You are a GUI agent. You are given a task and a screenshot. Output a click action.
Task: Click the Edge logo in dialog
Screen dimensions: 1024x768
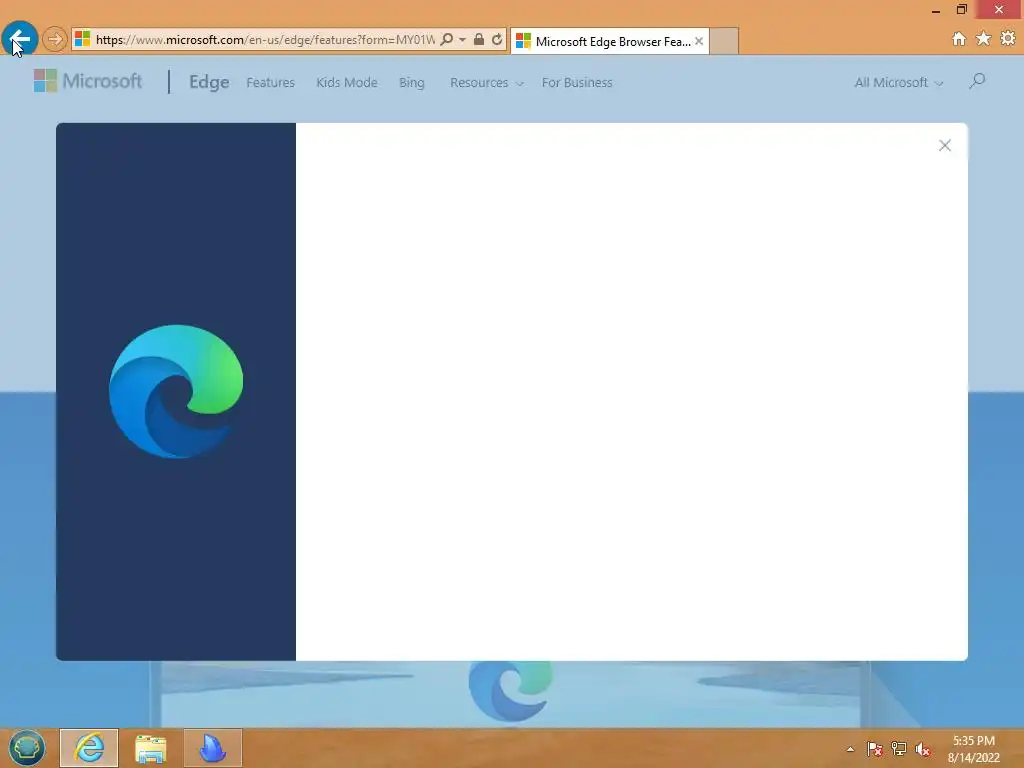pyautogui.click(x=176, y=391)
